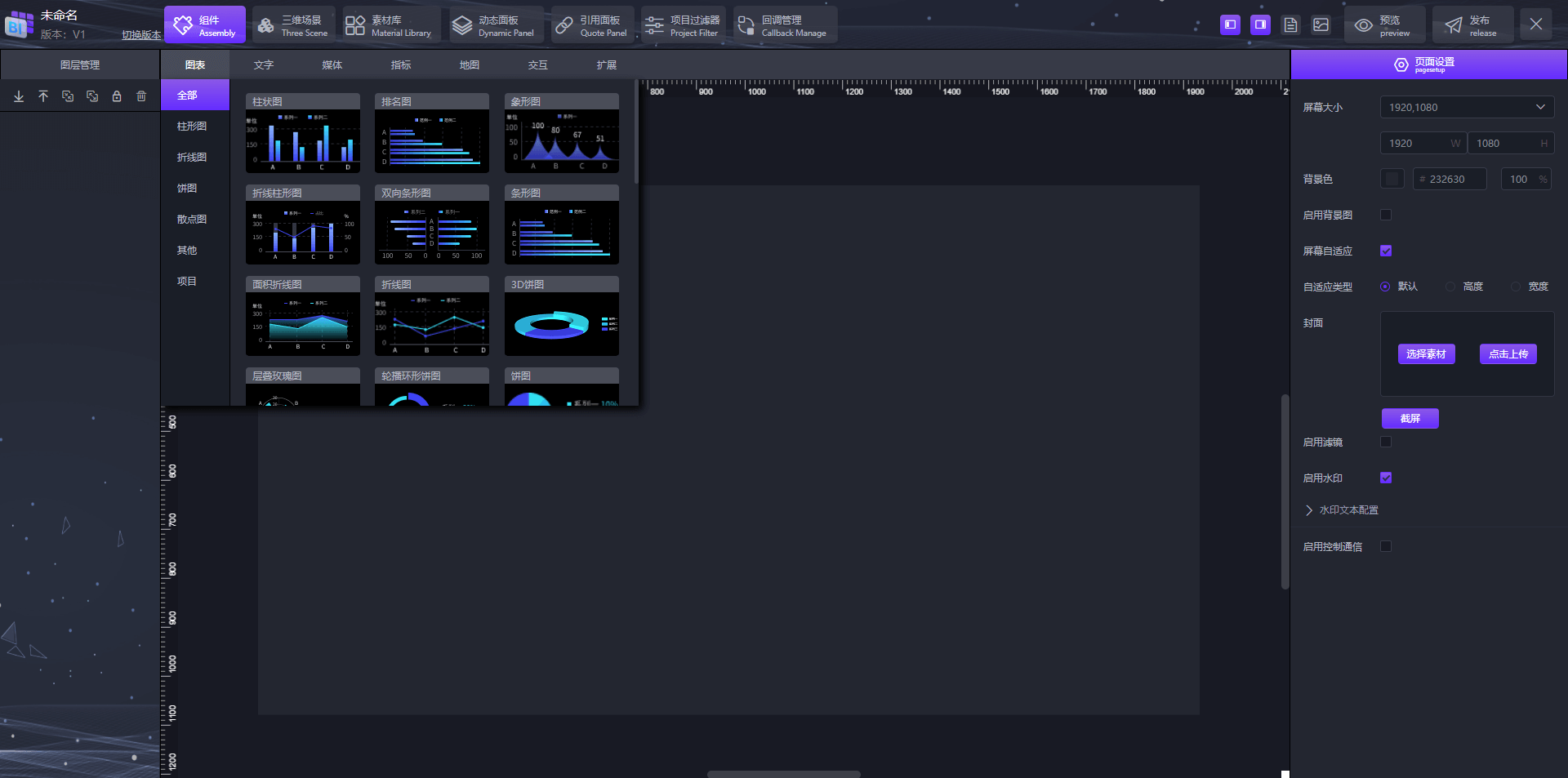Pick the 面积折线图 chart thumbnail
The height and width of the screenshot is (778, 1568).
pyautogui.click(x=303, y=316)
